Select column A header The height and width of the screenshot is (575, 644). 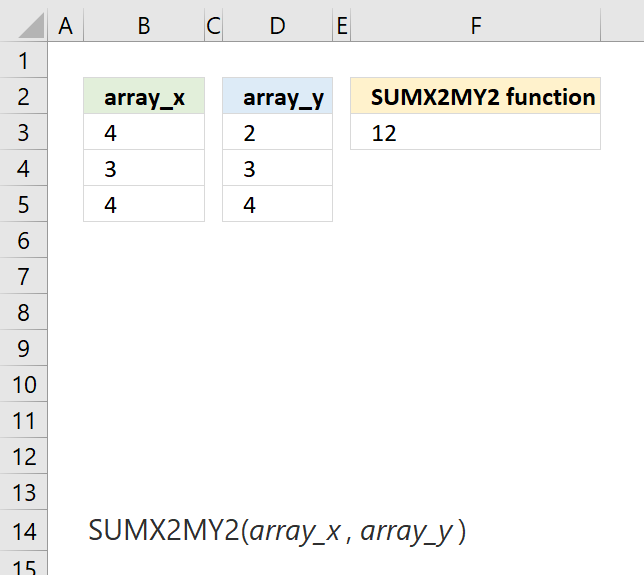pos(66,25)
